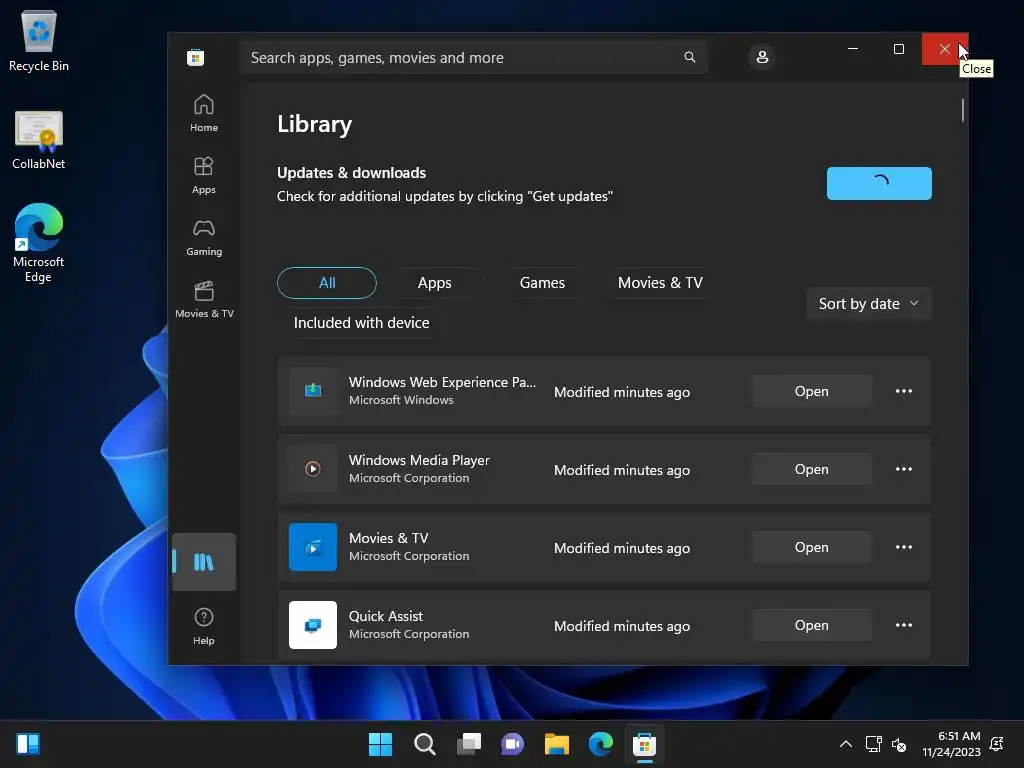
Task: Switch to Movies & TV filter tab
Action: (x=660, y=283)
